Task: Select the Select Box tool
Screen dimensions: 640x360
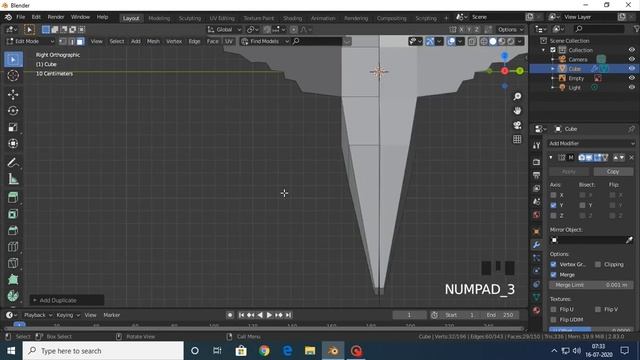Action: 13,60
